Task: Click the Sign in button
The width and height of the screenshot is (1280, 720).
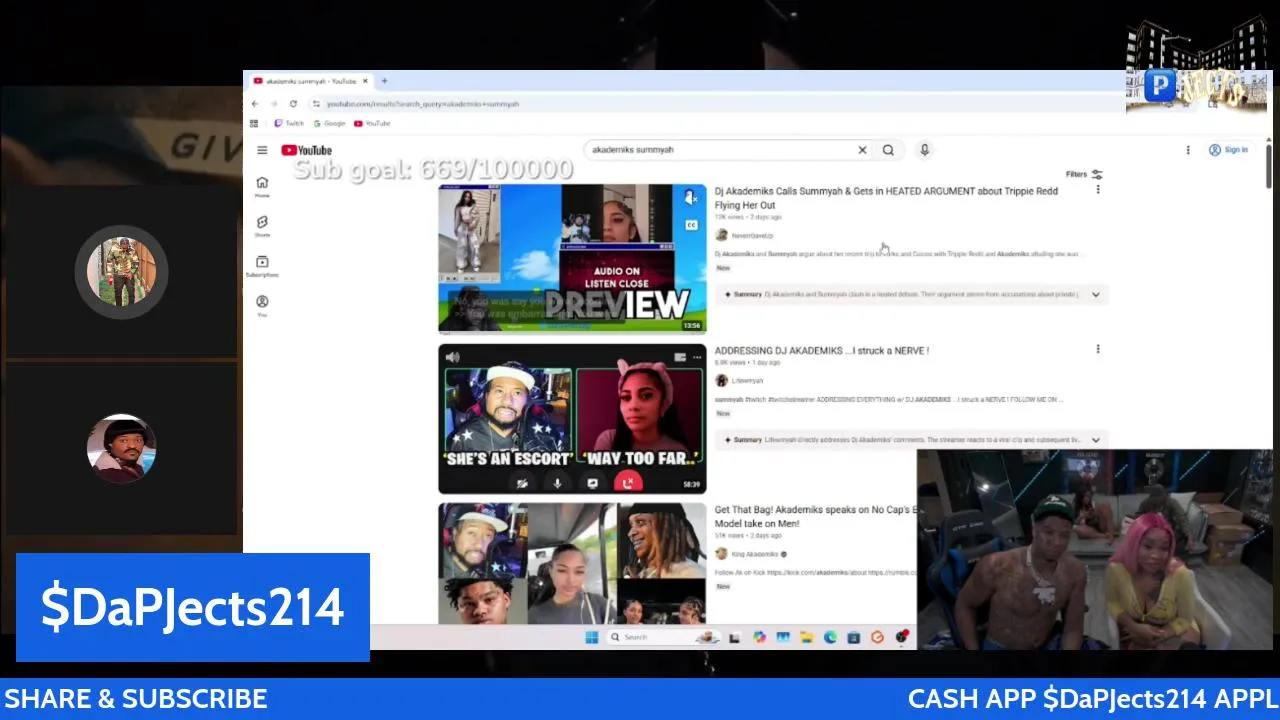Action: click(1228, 150)
